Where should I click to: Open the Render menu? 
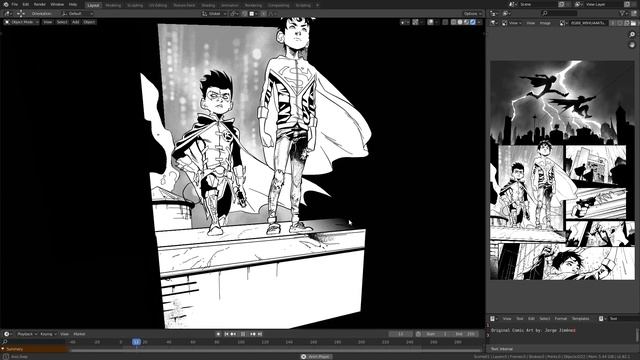click(40, 4)
